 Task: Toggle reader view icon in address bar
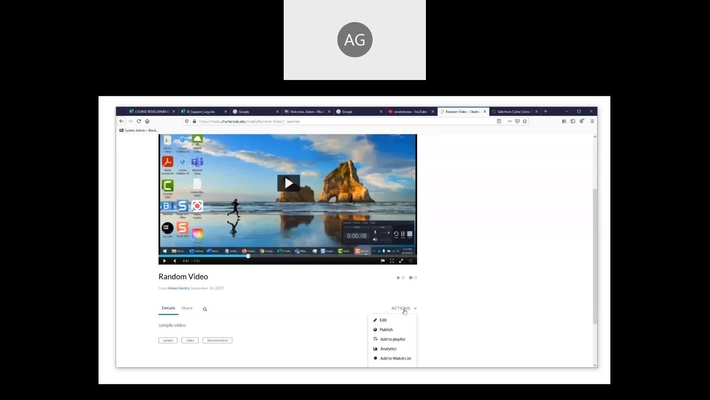click(499, 121)
